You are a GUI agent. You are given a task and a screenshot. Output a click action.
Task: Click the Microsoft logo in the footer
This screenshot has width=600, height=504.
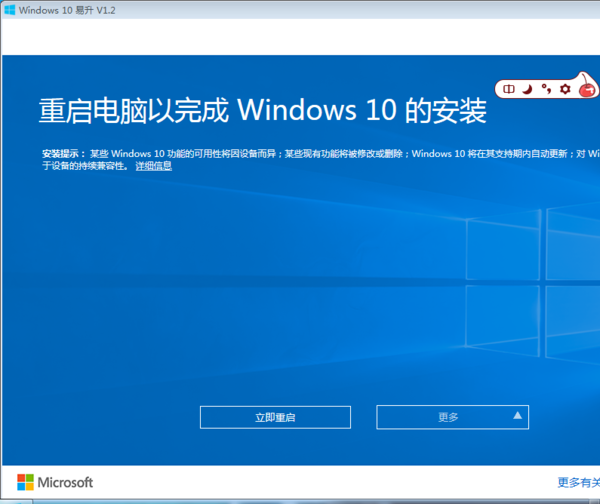coord(55,482)
